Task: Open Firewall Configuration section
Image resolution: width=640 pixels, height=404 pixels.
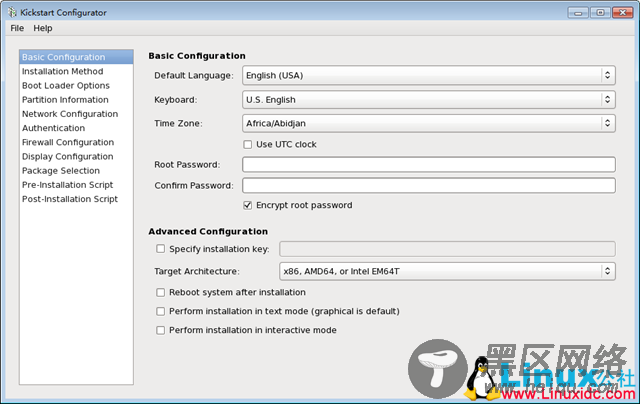Action: [x=76, y=142]
